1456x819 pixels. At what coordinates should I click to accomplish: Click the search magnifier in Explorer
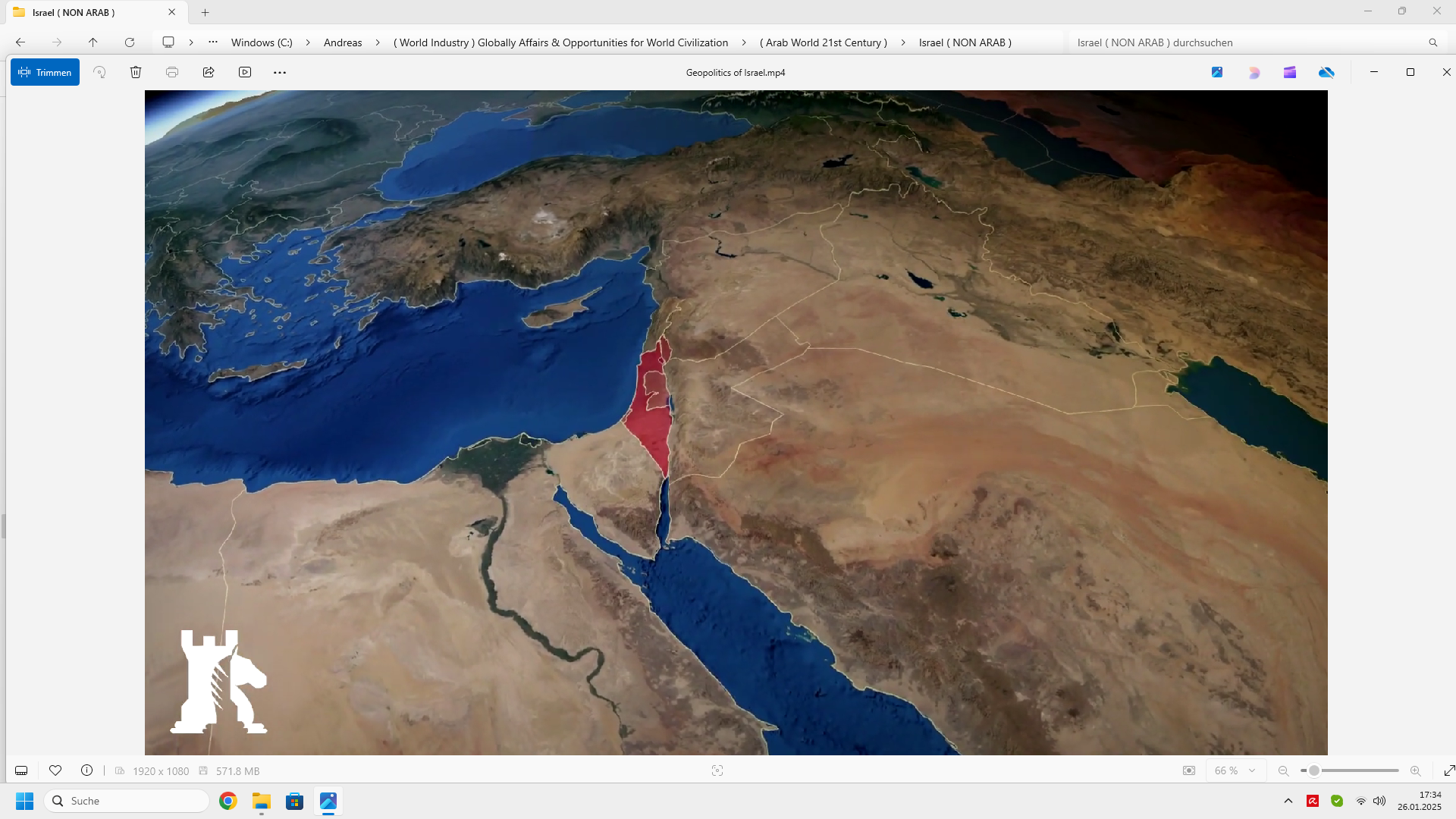[1432, 42]
